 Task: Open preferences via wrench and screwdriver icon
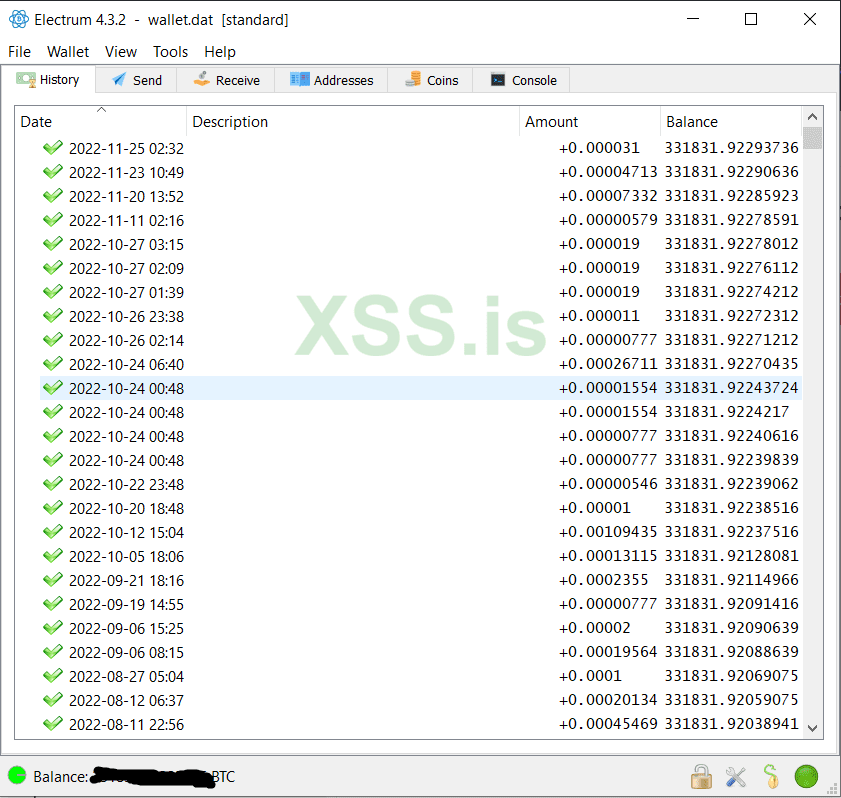736,777
